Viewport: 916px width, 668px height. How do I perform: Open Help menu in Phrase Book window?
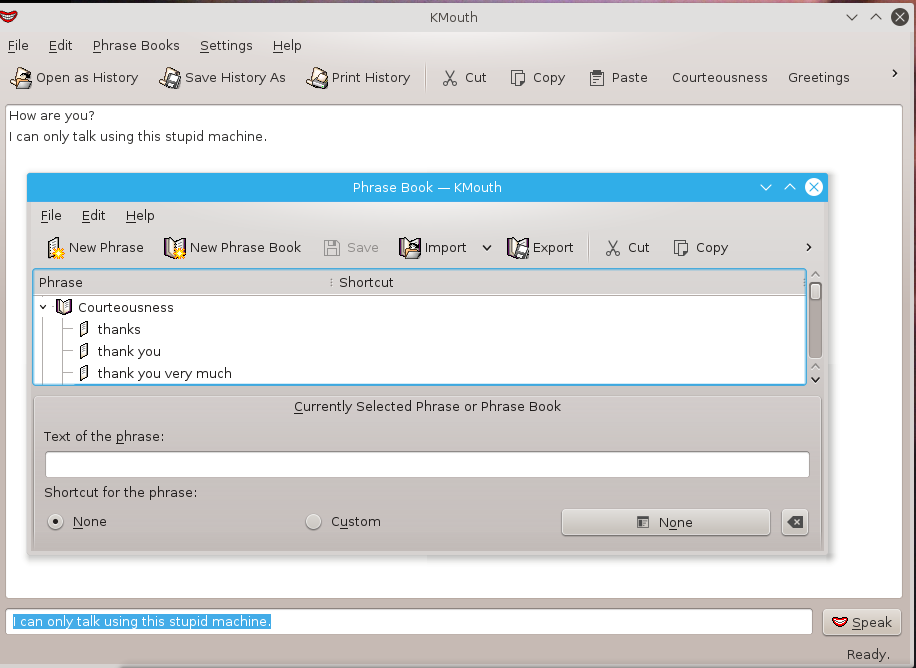(140, 216)
